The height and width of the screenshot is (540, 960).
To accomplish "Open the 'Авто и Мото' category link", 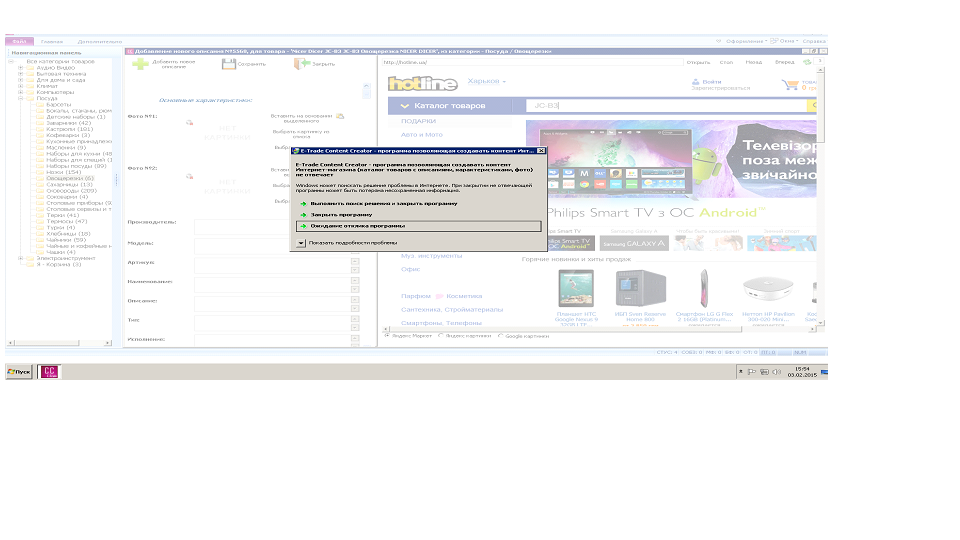I will click(x=422, y=135).
